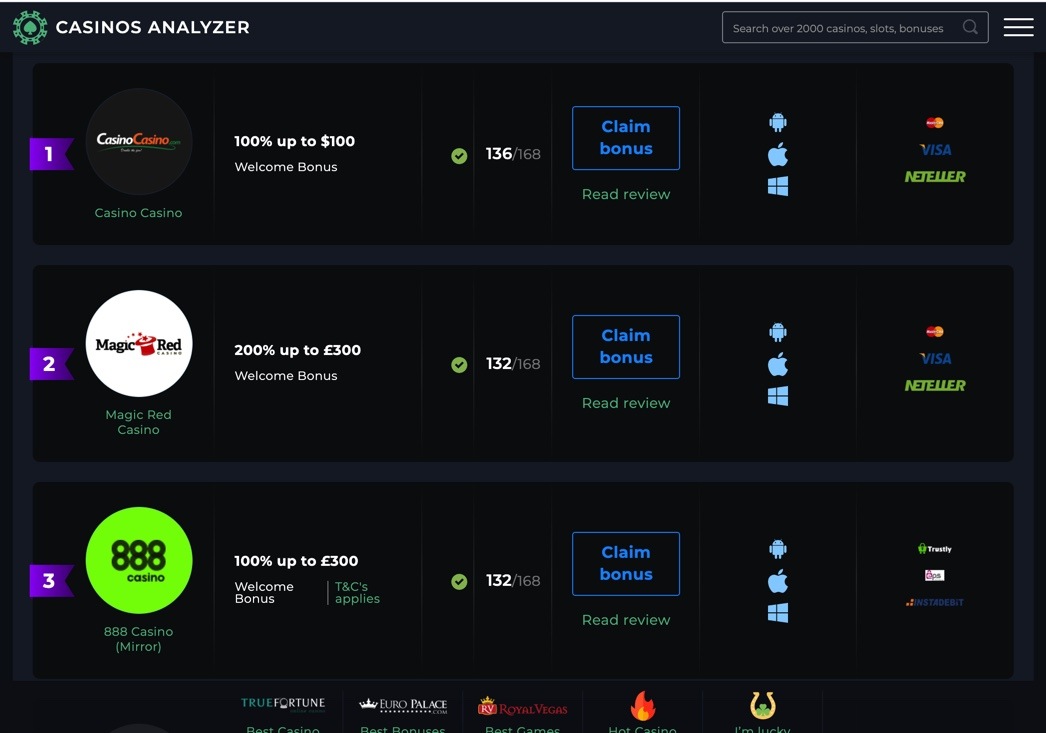Read review of Casino Casino
1046x733 pixels.
point(626,194)
